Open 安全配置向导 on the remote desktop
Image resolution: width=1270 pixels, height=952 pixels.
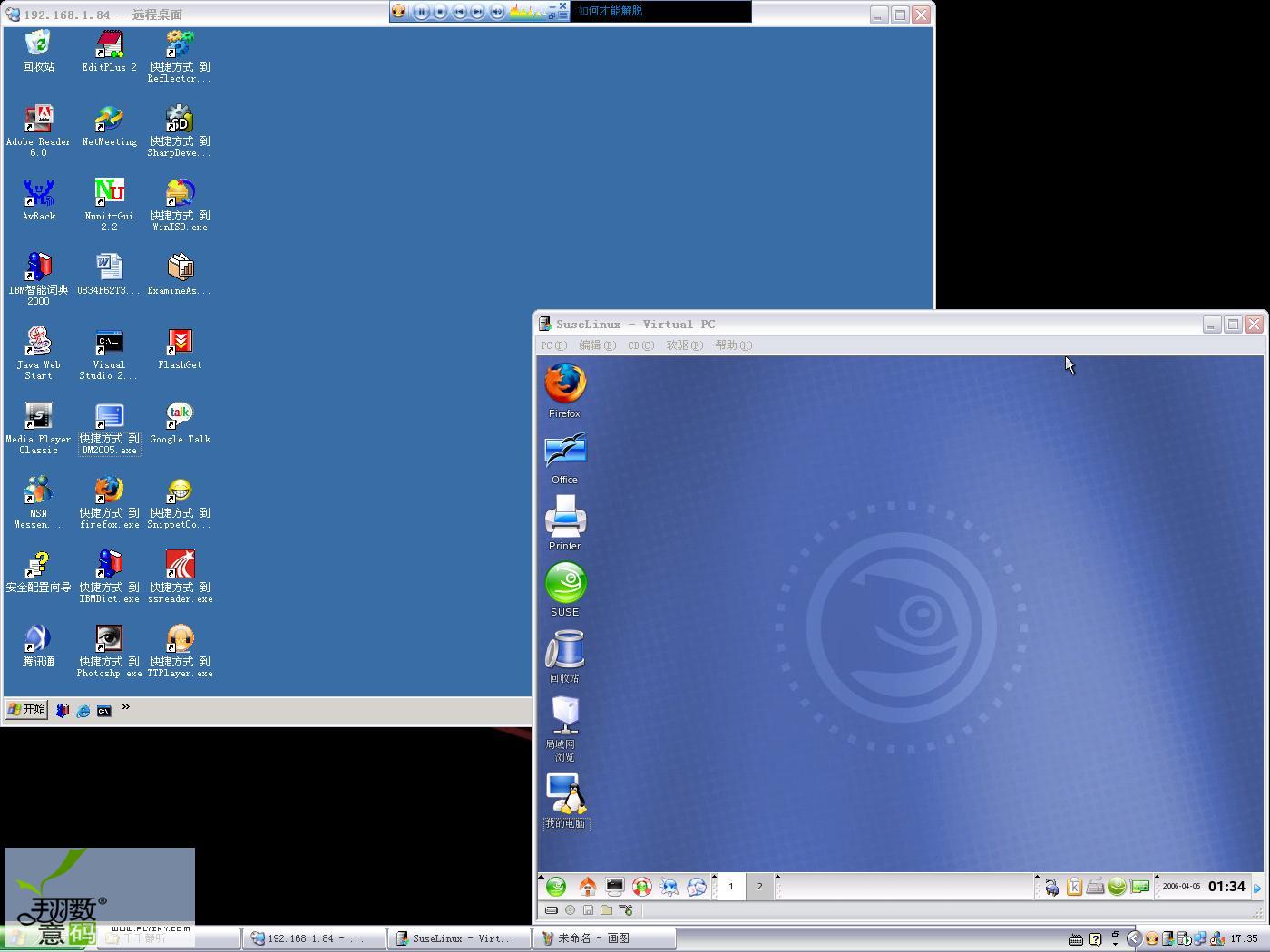[x=38, y=571]
